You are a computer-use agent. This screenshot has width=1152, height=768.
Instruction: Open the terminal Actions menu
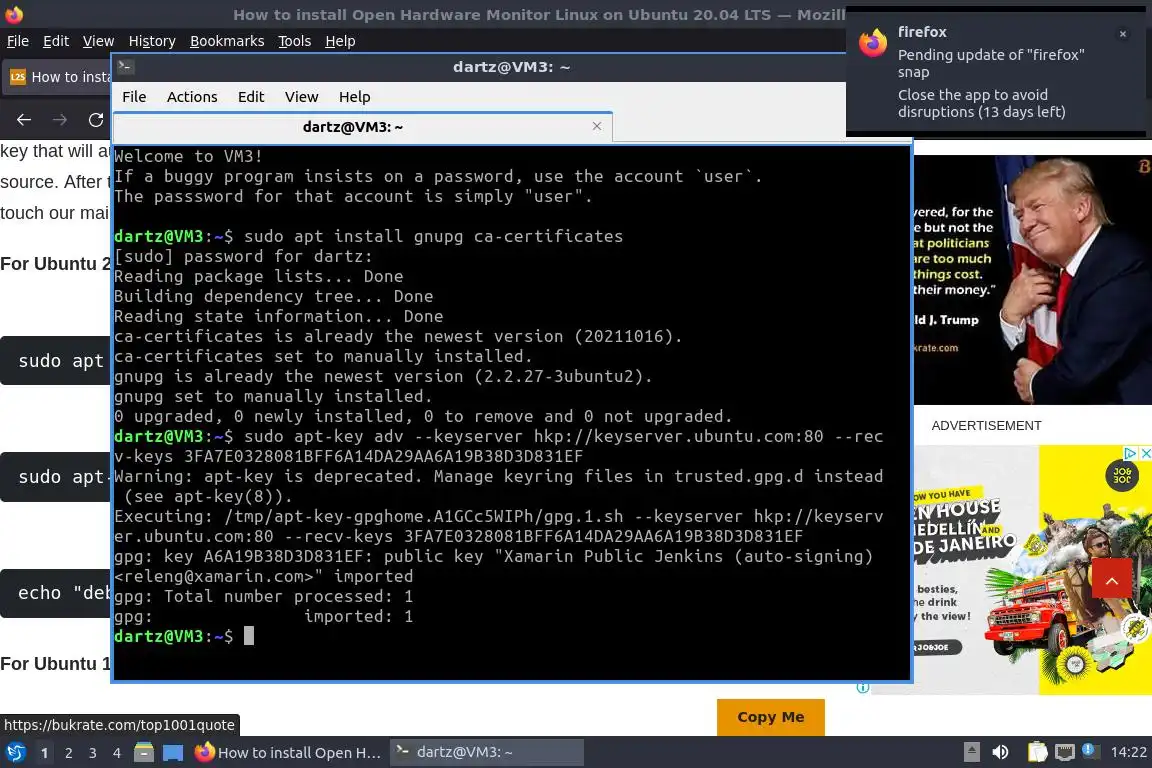click(192, 97)
